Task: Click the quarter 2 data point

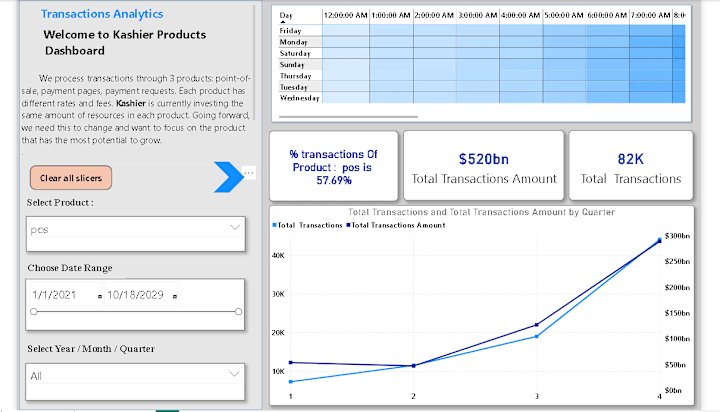Action: pos(414,366)
